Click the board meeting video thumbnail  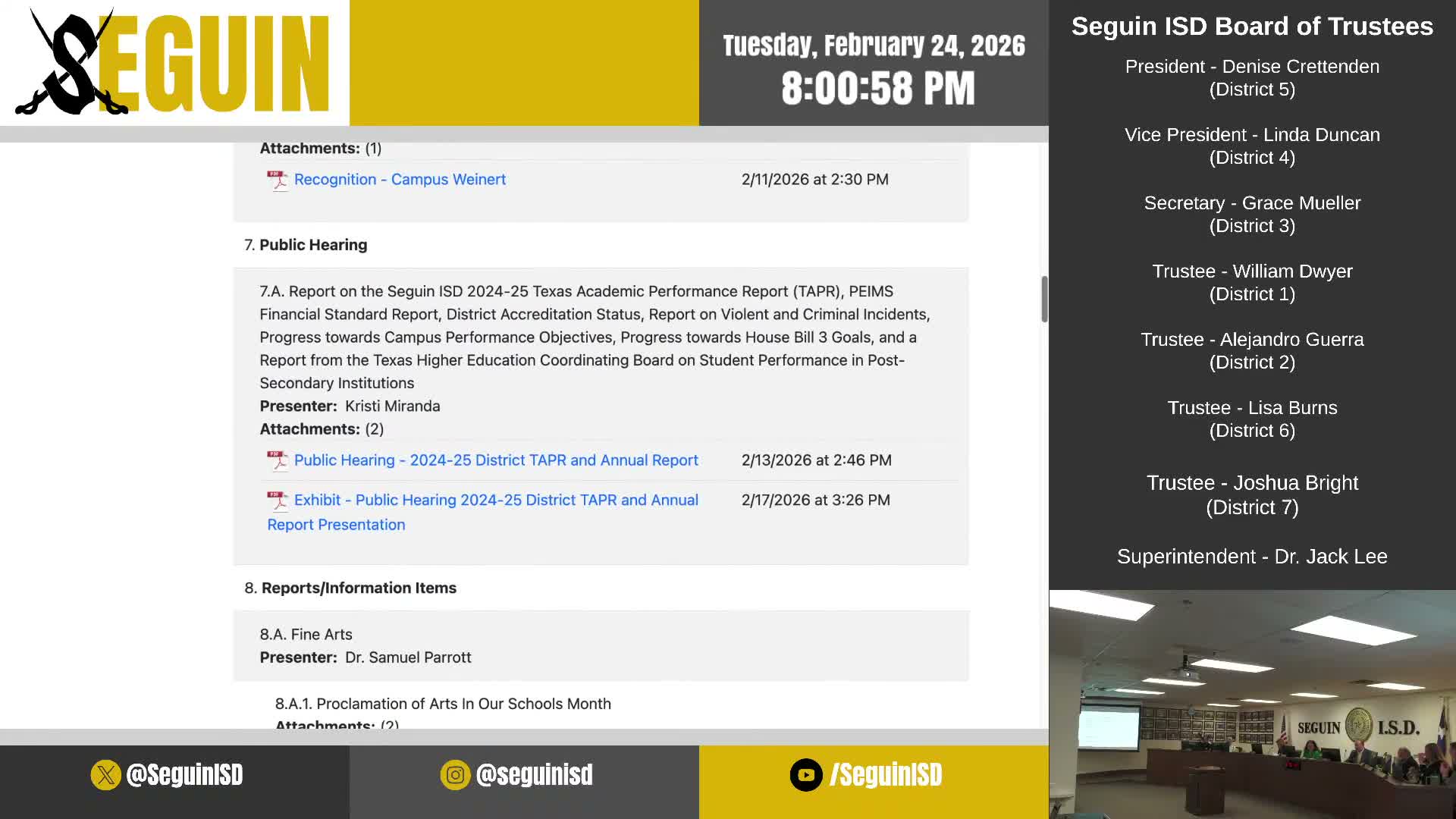1252,704
